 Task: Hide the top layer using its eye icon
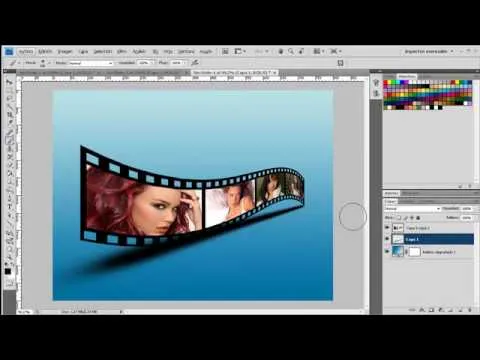387,228
